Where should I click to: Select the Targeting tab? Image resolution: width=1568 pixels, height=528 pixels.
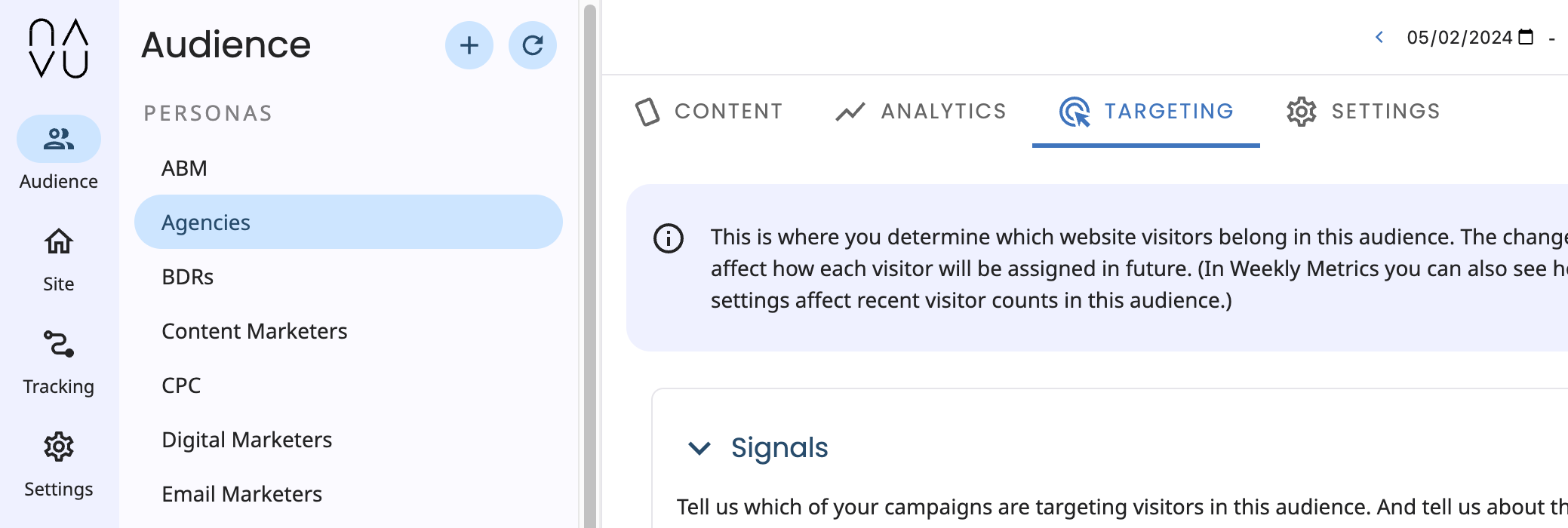[1146, 112]
